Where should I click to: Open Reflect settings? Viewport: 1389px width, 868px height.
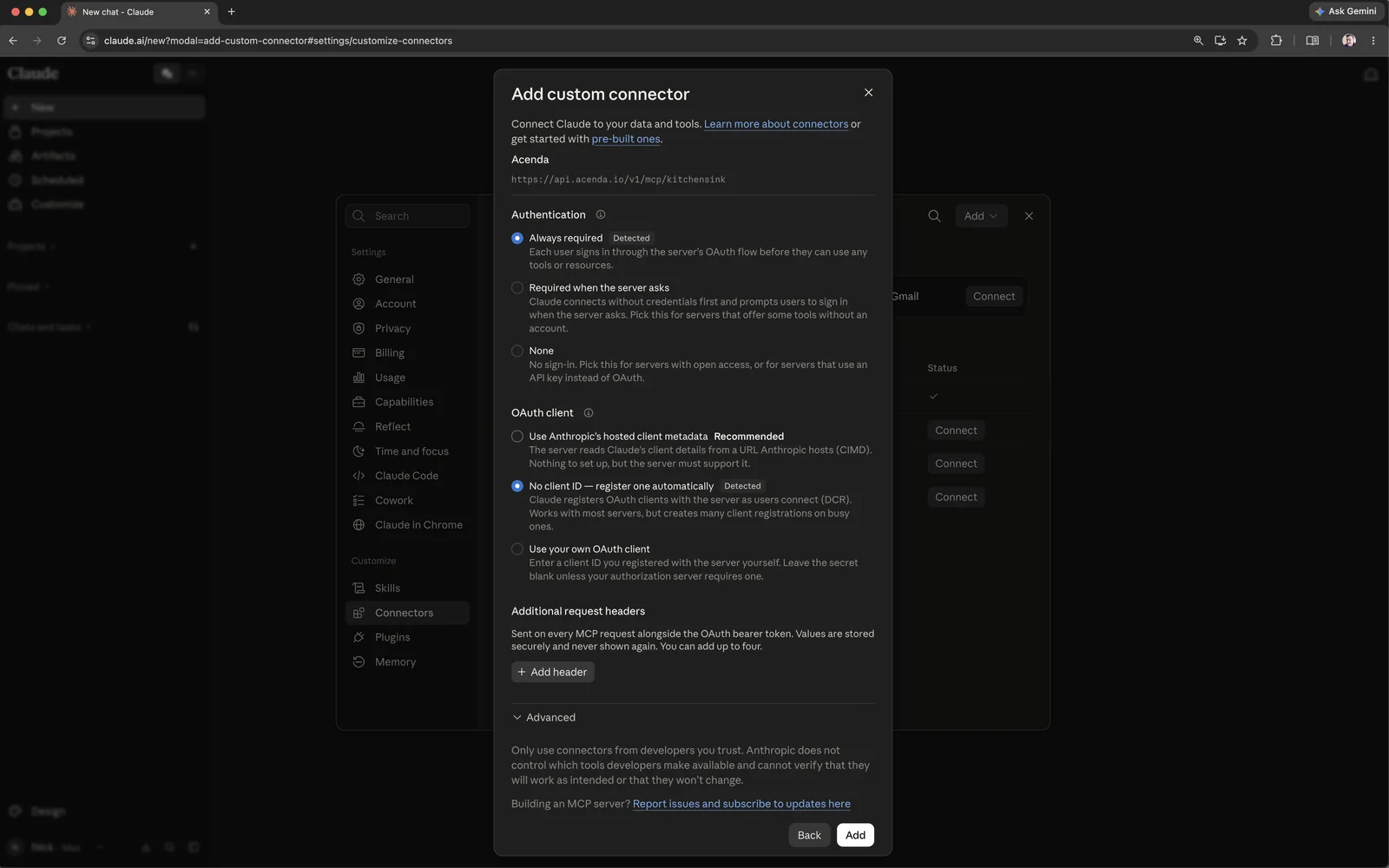tap(407, 427)
